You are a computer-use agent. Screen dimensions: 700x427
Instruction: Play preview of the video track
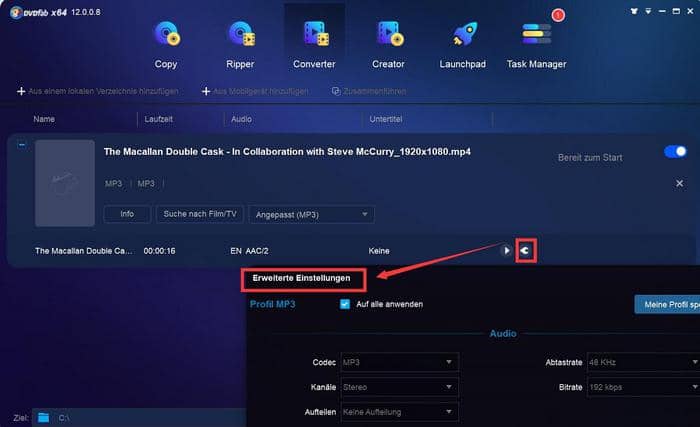point(506,250)
